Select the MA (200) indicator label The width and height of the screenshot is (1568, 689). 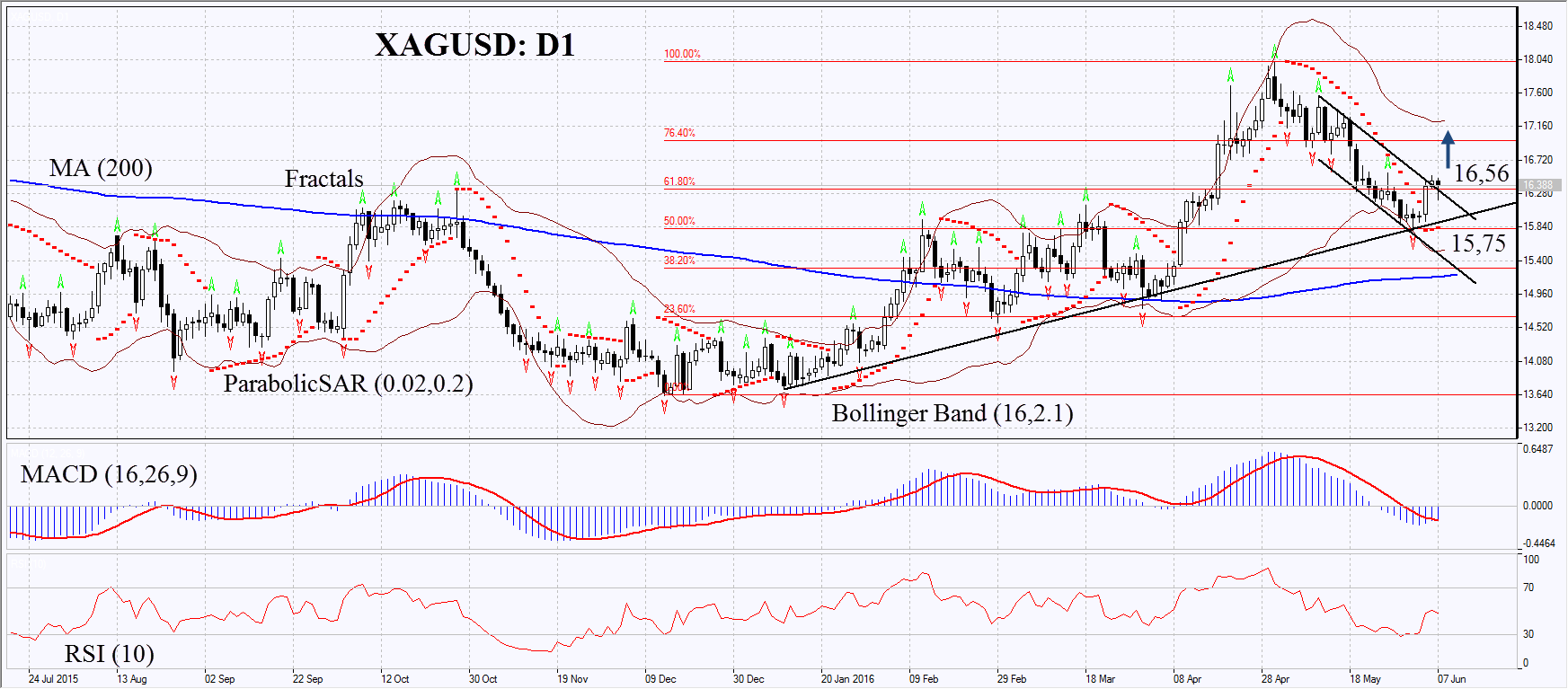pyautogui.click(x=101, y=168)
